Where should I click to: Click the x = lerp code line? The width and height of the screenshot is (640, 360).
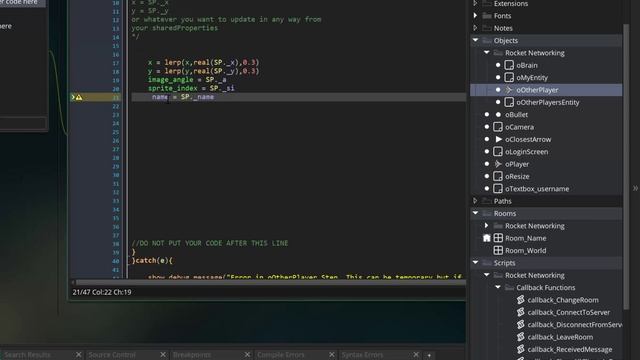(203, 62)
